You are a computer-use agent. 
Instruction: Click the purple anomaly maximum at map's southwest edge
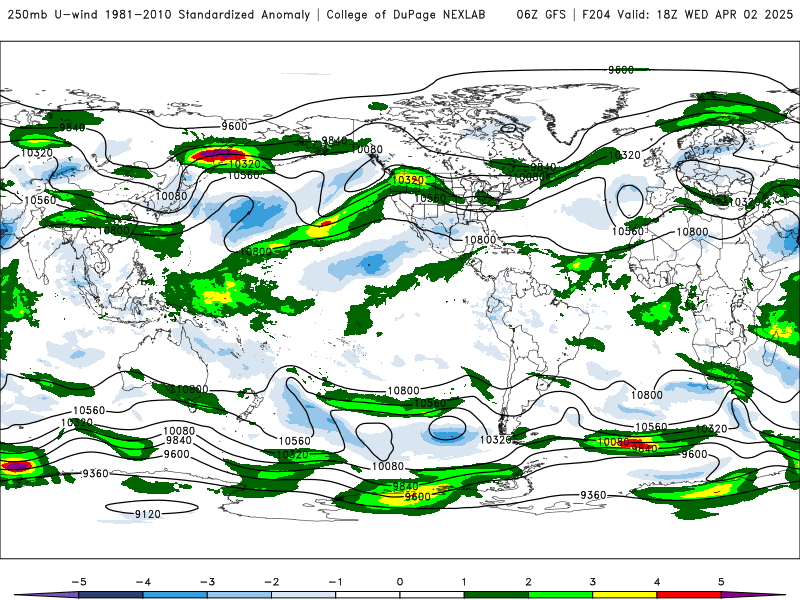(x=16, y=465)
